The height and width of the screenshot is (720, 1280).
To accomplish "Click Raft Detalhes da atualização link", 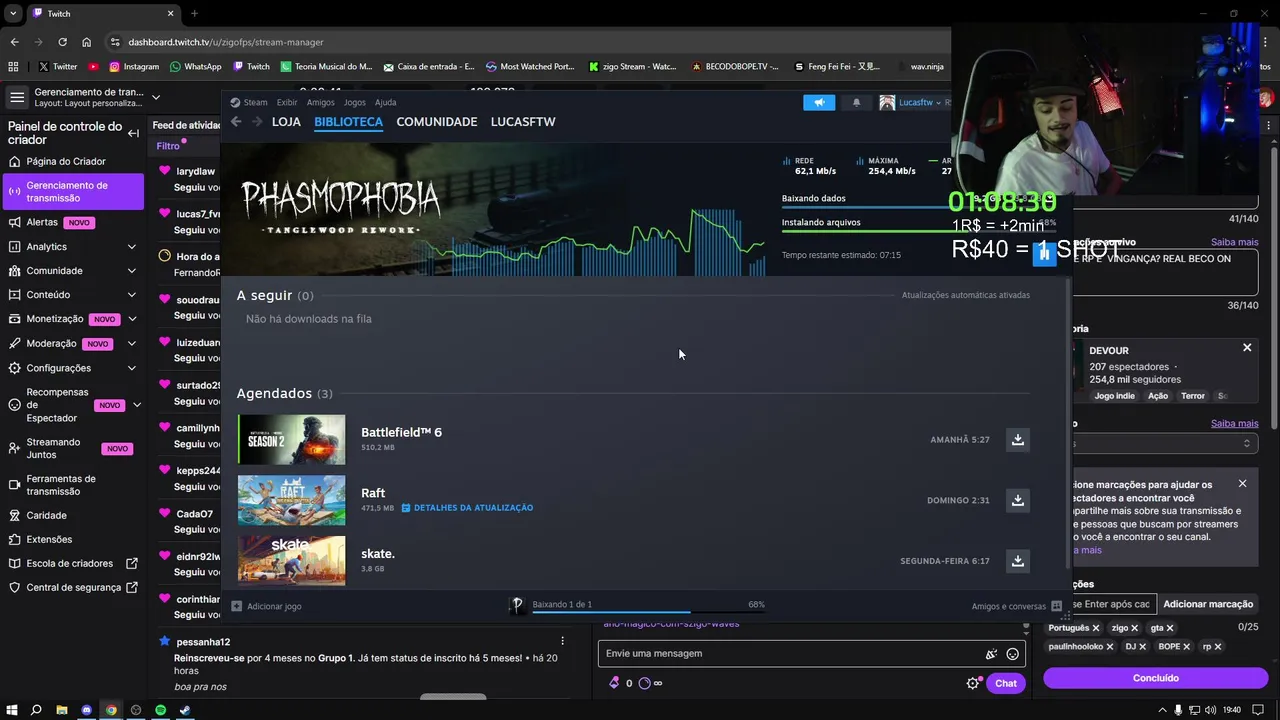I will [467, 508].
